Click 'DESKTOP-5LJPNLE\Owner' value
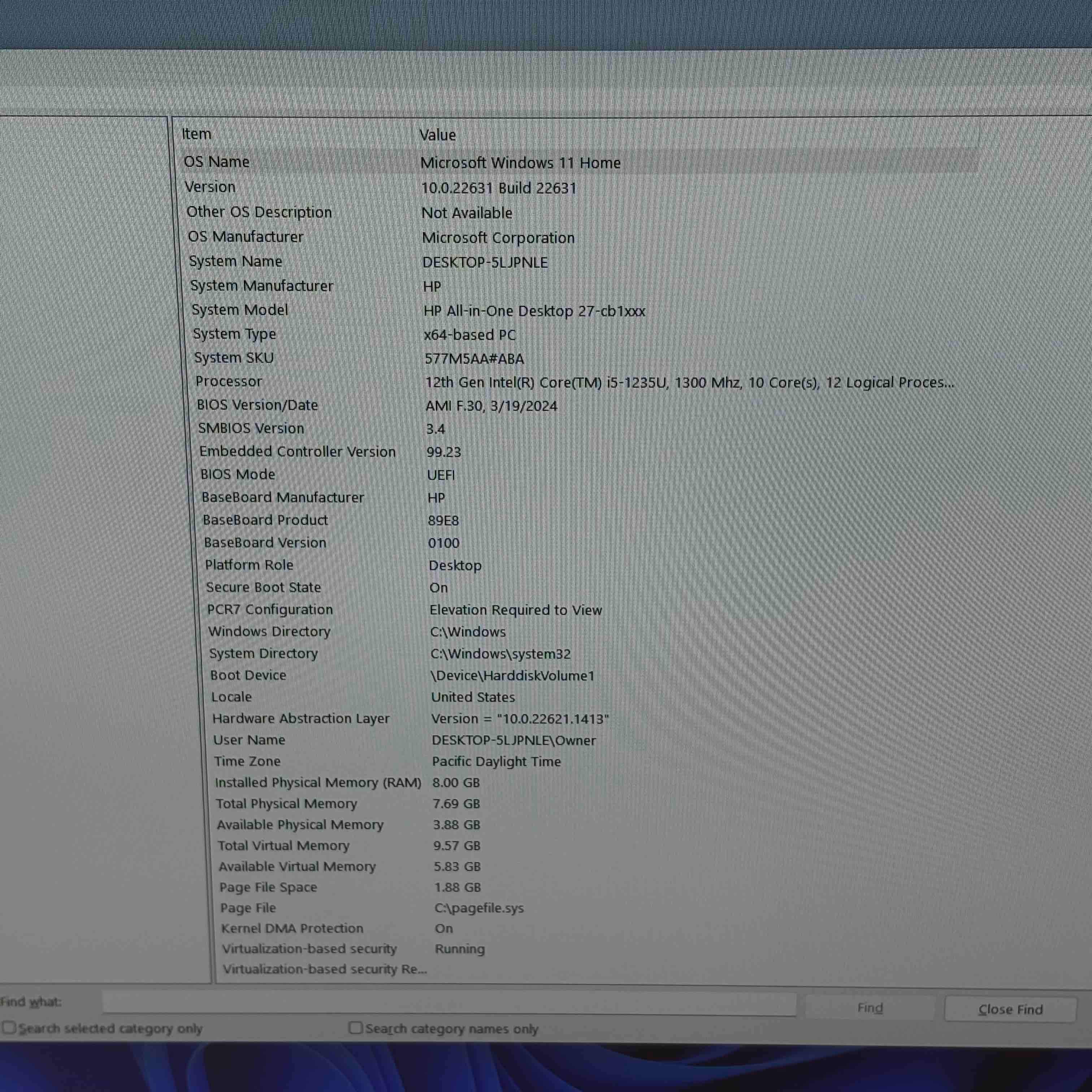Image resolution: width=1092 pixels, height=1092 pixels. point(514,740)
